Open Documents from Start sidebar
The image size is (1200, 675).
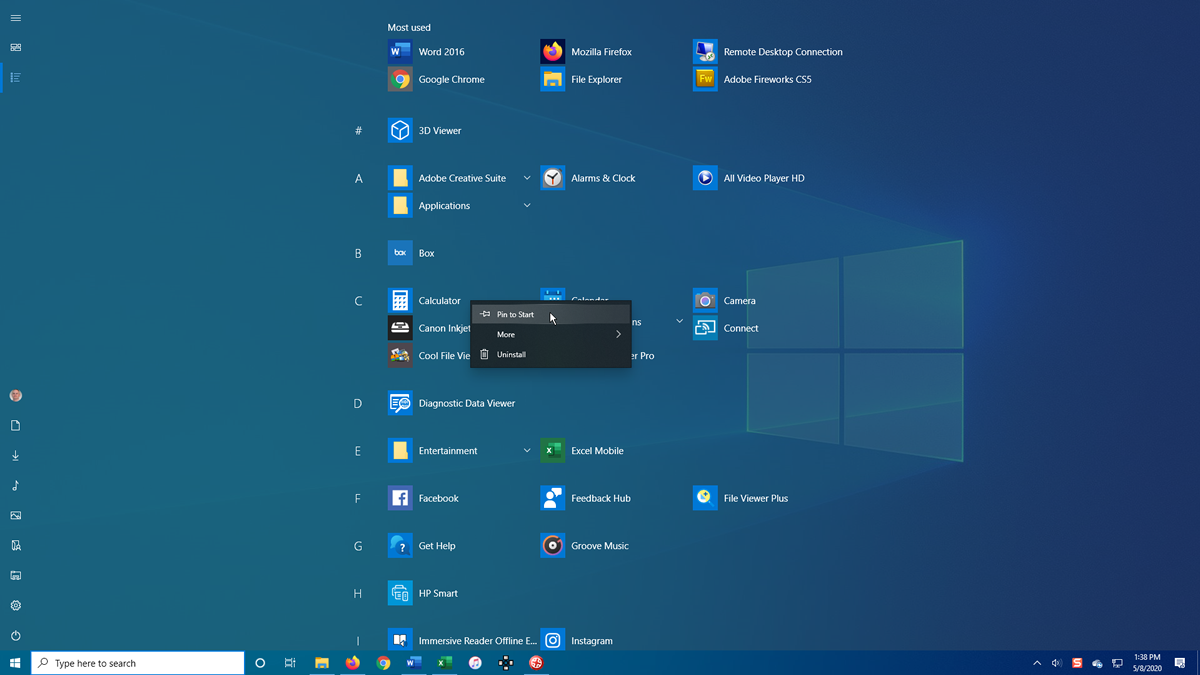point(15,426)
